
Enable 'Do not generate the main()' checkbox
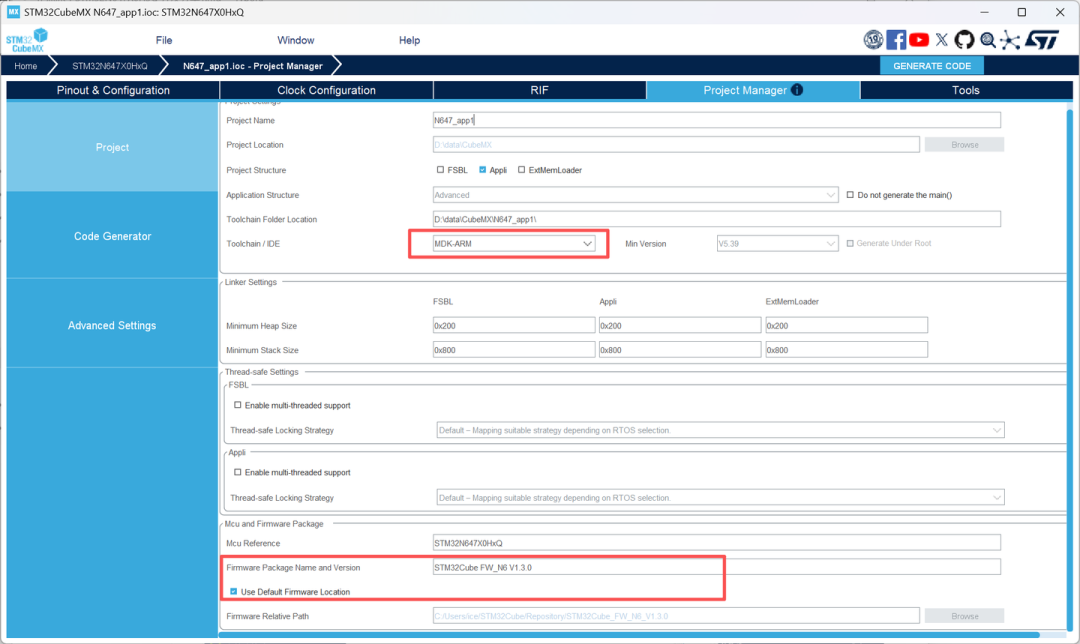pos(850,195)
